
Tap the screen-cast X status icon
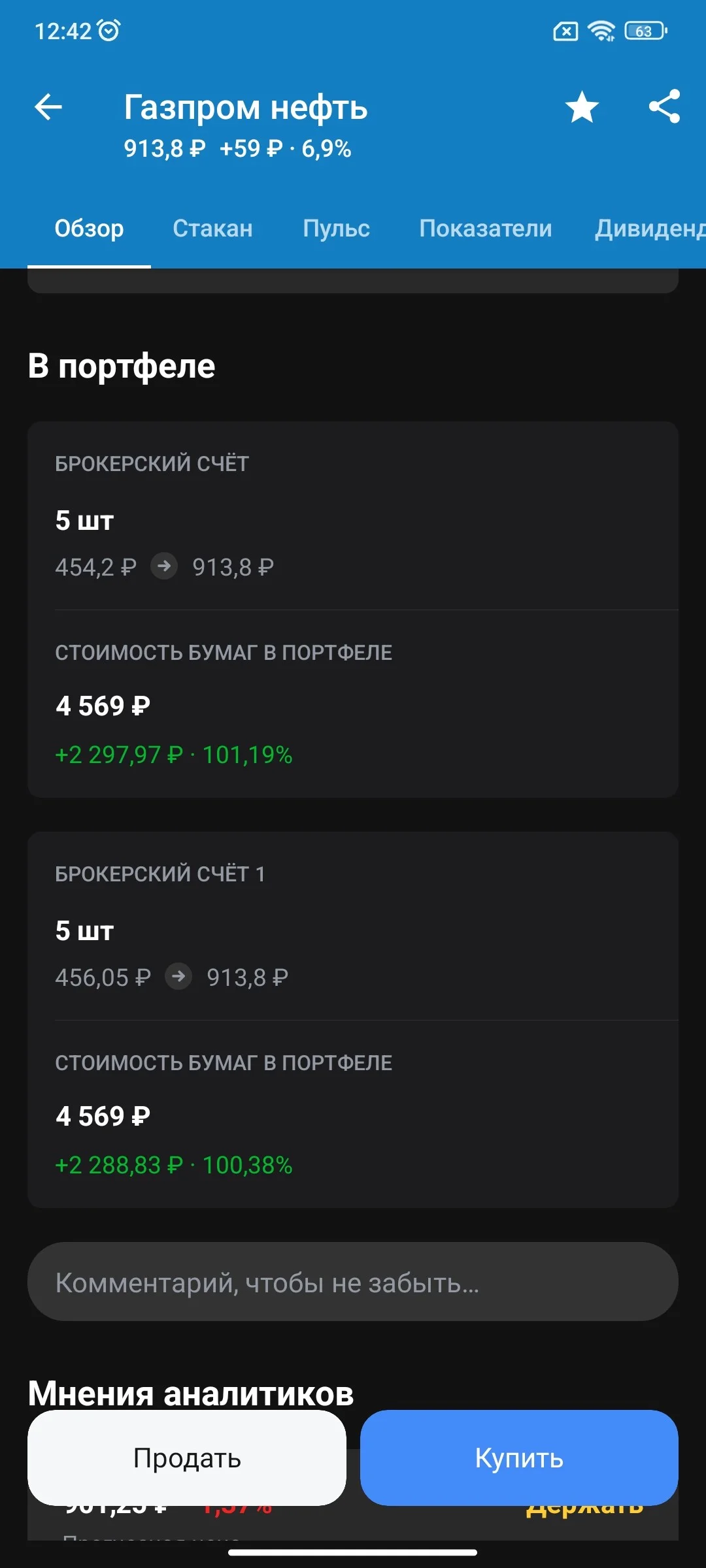coord(565,31)
